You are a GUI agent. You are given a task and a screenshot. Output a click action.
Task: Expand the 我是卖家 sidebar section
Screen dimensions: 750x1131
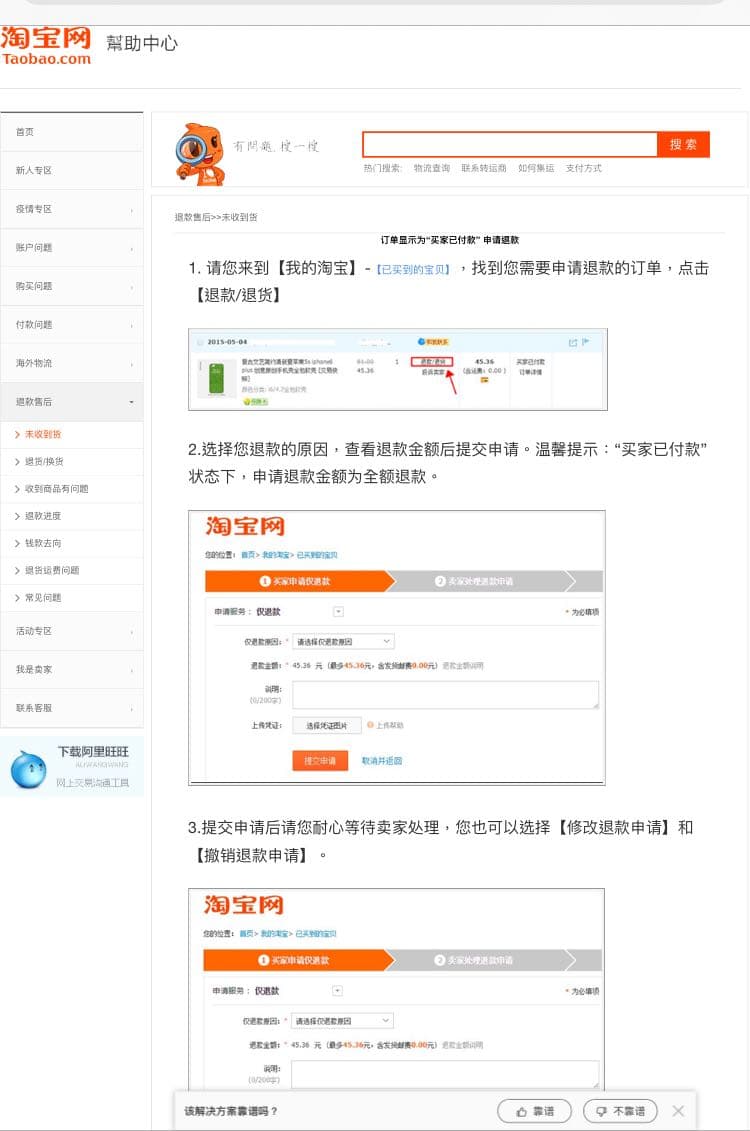[x=71, y=669]
